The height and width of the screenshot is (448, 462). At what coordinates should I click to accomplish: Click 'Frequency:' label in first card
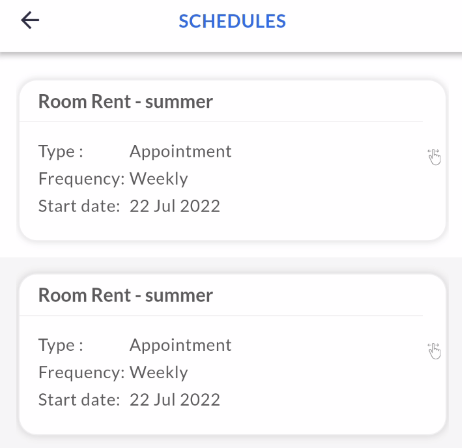(x=82, y=179)
